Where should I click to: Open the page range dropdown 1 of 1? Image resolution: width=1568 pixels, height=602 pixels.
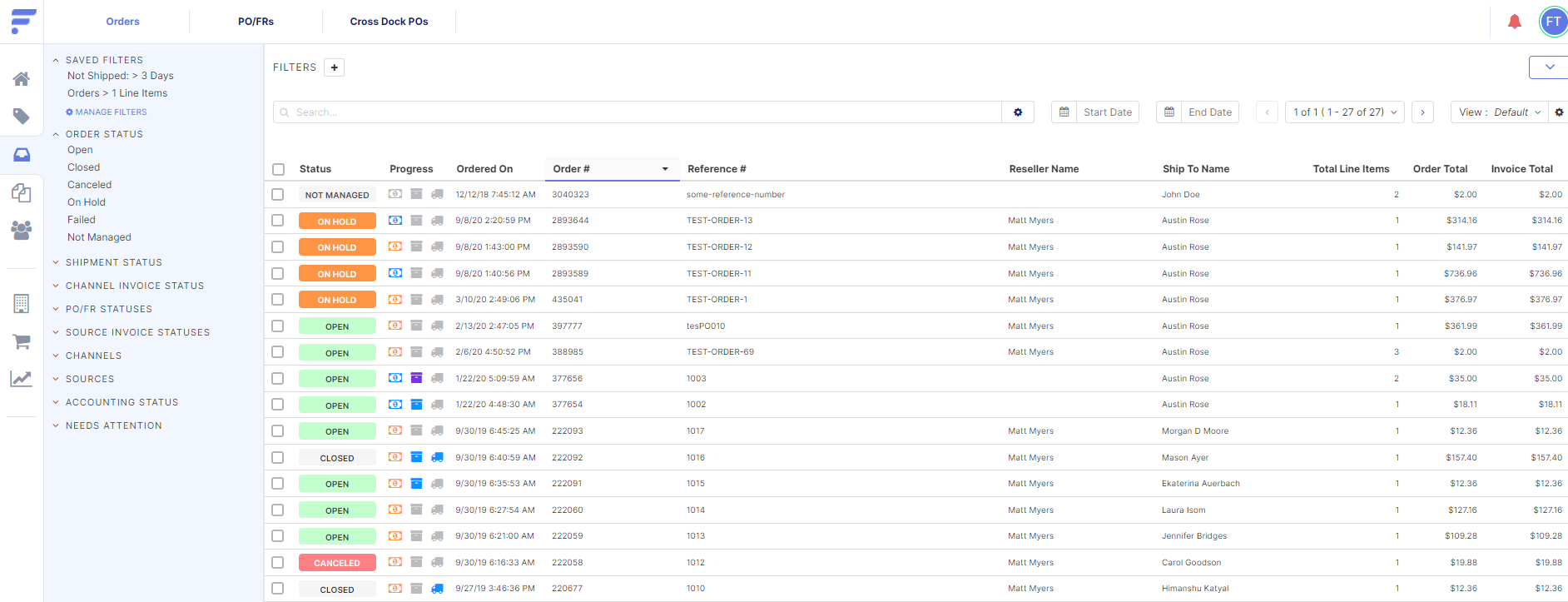click(1345, 112)
